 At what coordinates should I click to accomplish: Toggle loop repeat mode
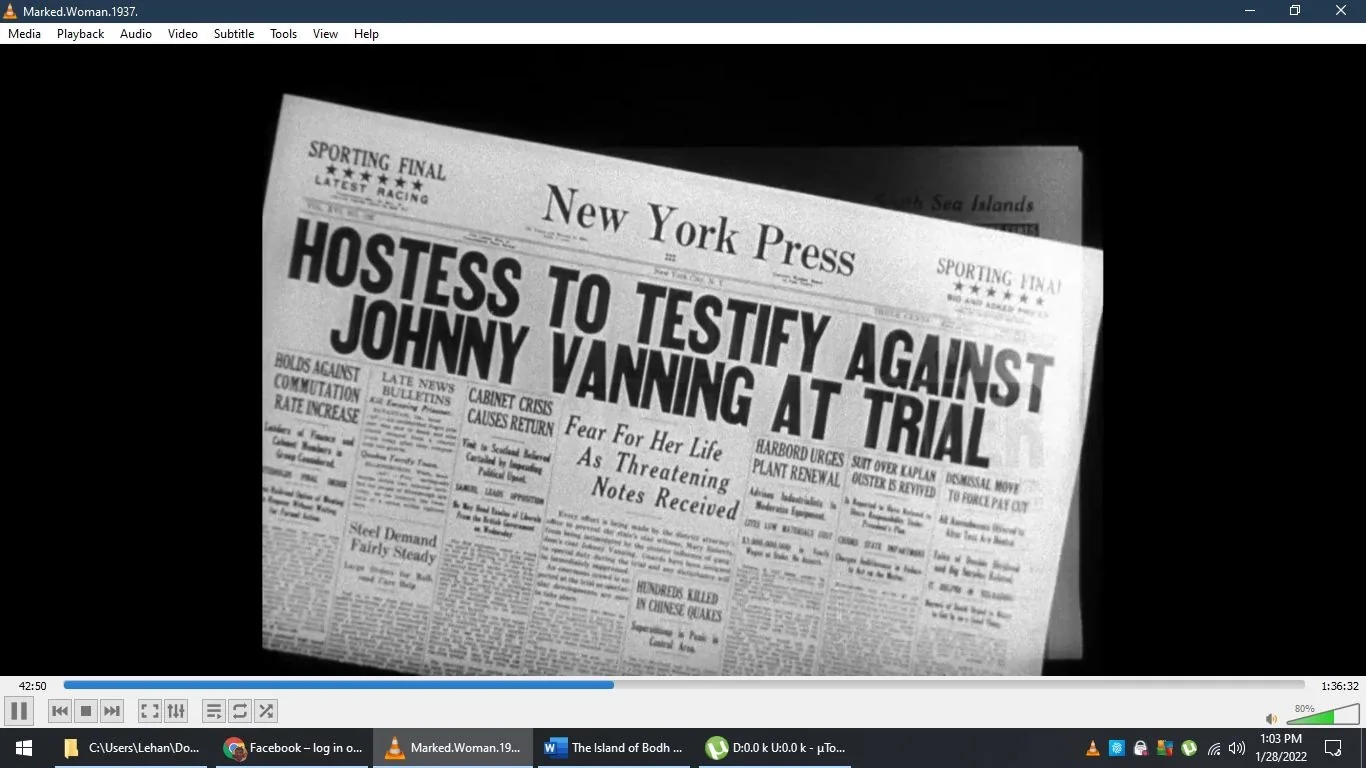point(240,711)
